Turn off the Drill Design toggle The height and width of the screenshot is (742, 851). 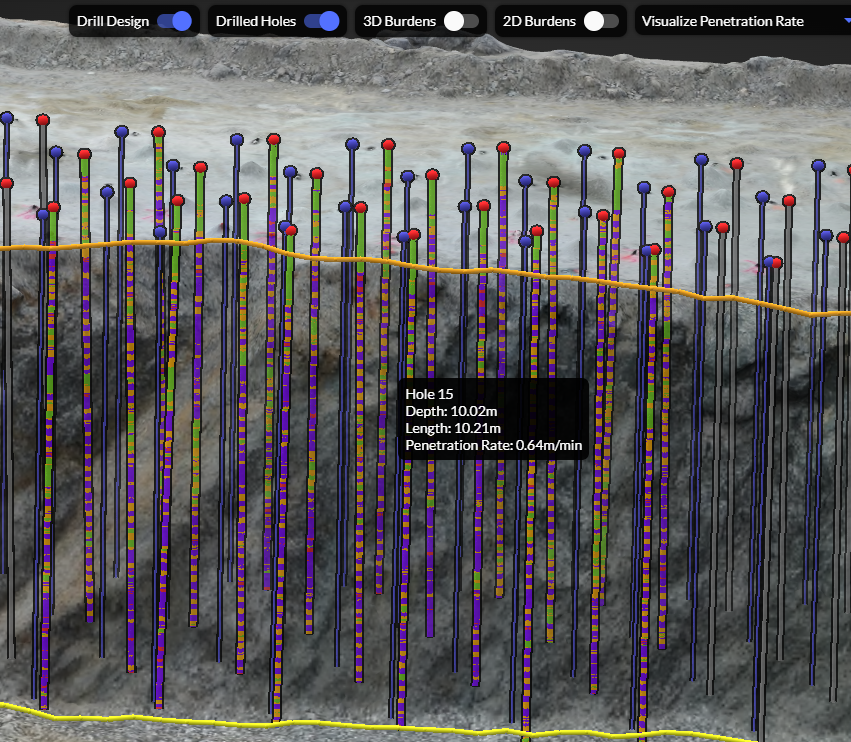click(174, 21)
